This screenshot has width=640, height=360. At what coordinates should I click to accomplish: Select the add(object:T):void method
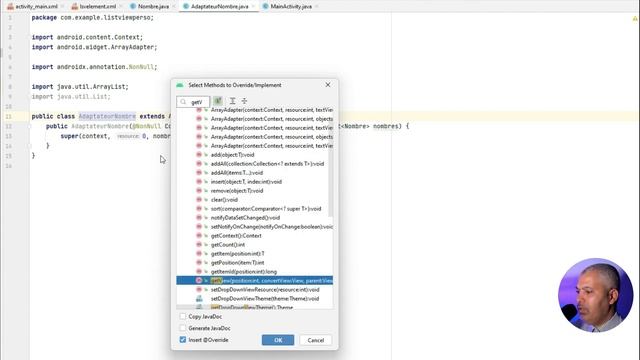coord(255,155)
